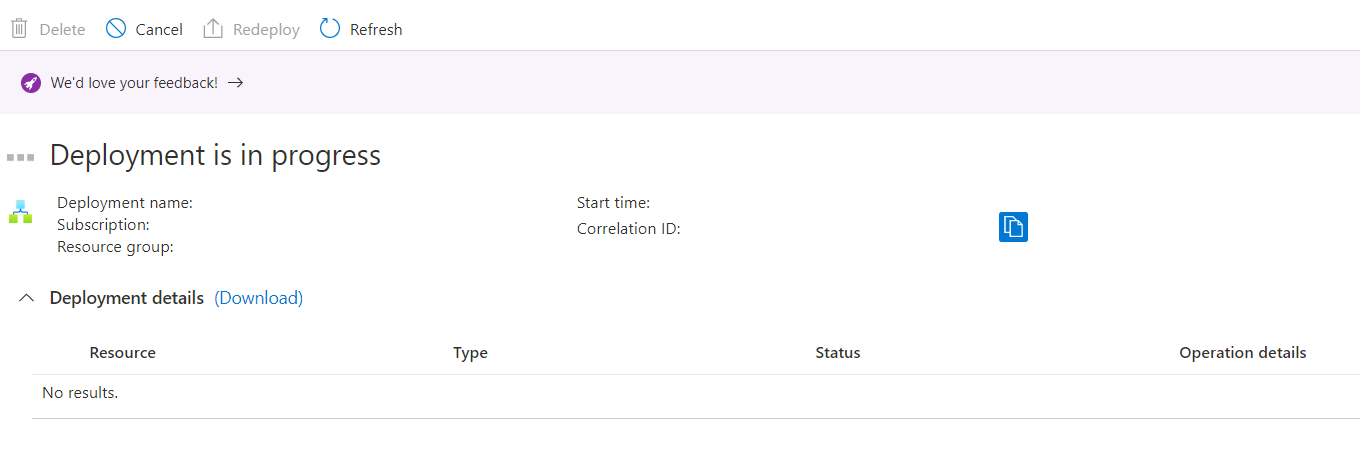1360x450 pixels.
Task: Click the circular Refresh icon
Action: point(330,29)
